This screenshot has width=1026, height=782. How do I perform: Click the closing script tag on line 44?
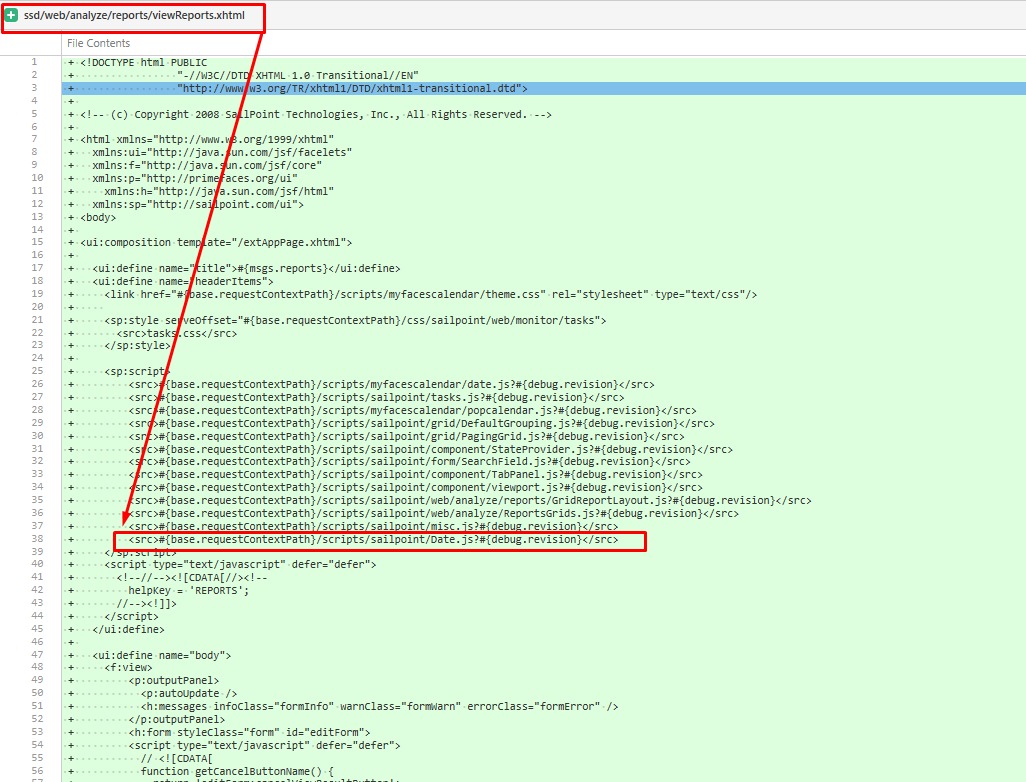point(131,616)
